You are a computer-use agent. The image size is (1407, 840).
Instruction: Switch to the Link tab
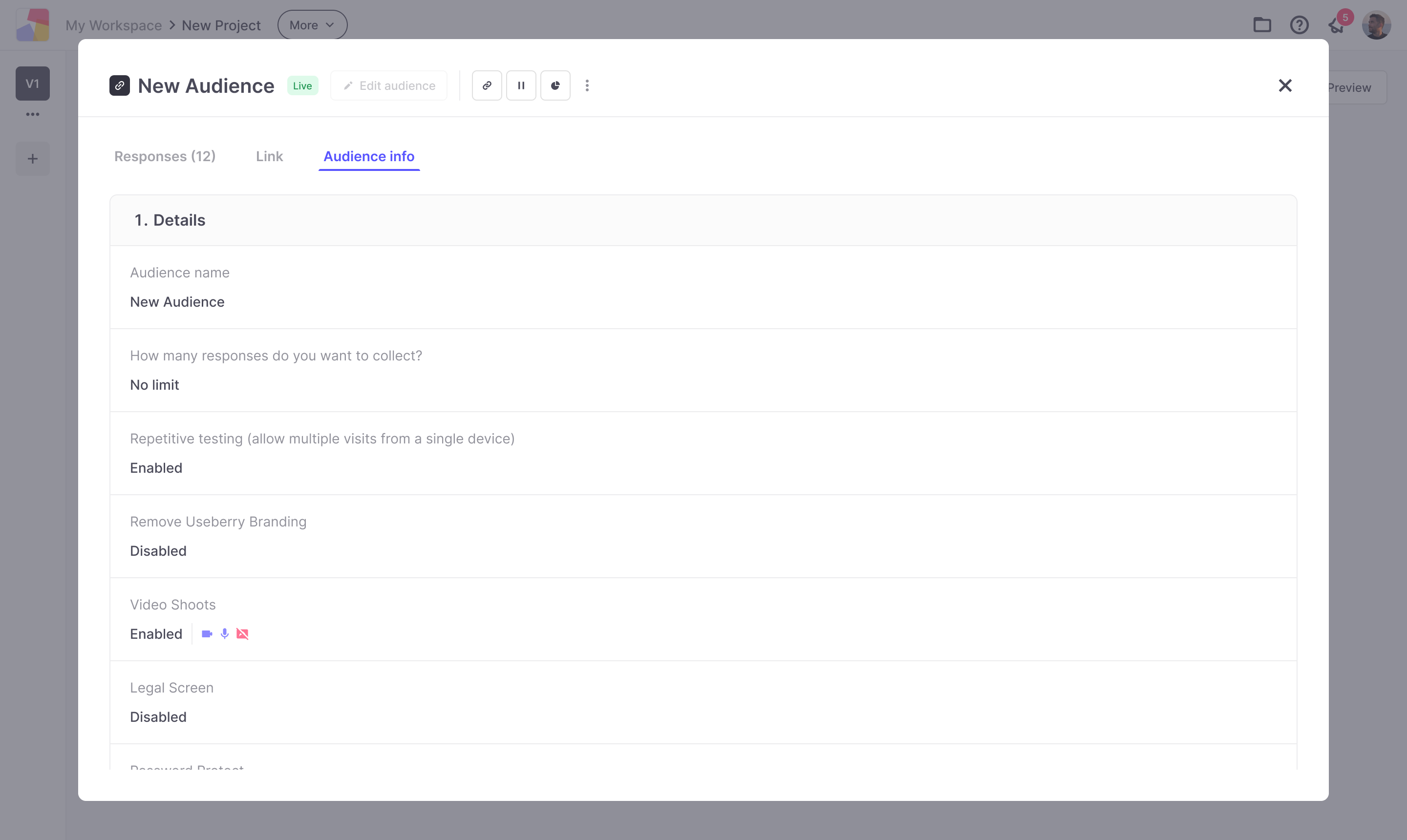(x=269, y=156)
